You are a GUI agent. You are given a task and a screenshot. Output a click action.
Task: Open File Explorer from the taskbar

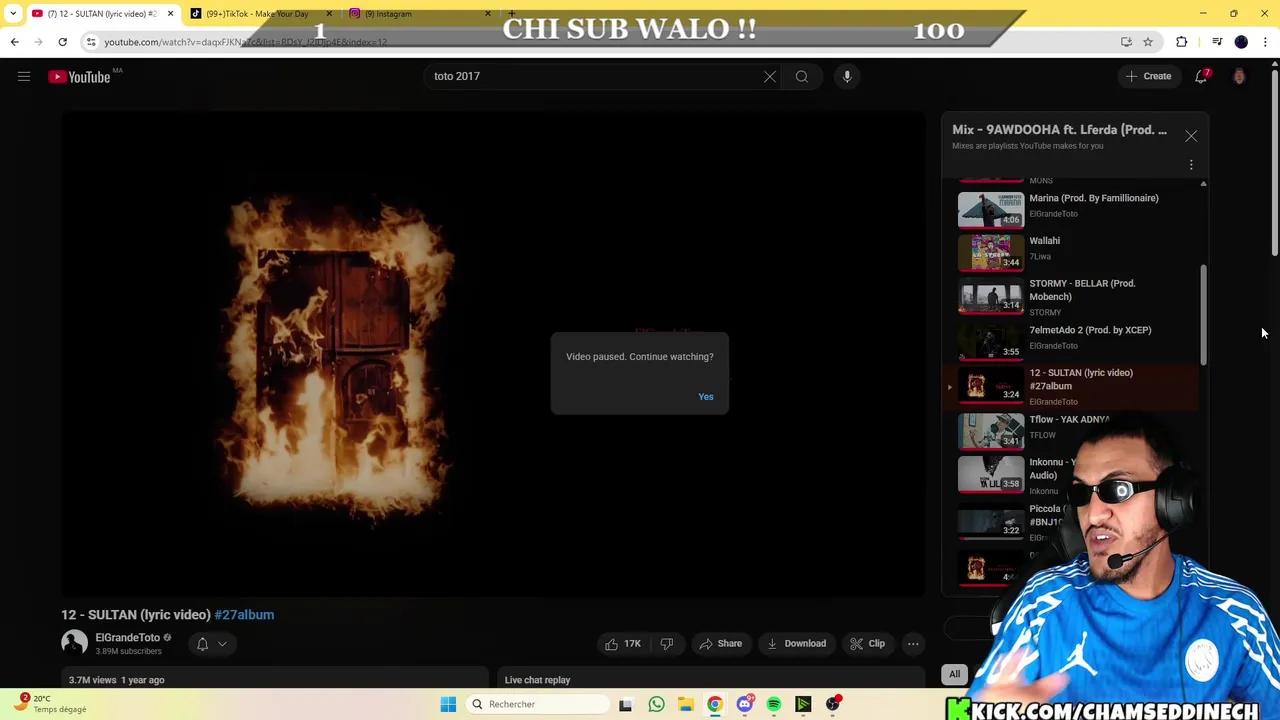pos(685,704)
